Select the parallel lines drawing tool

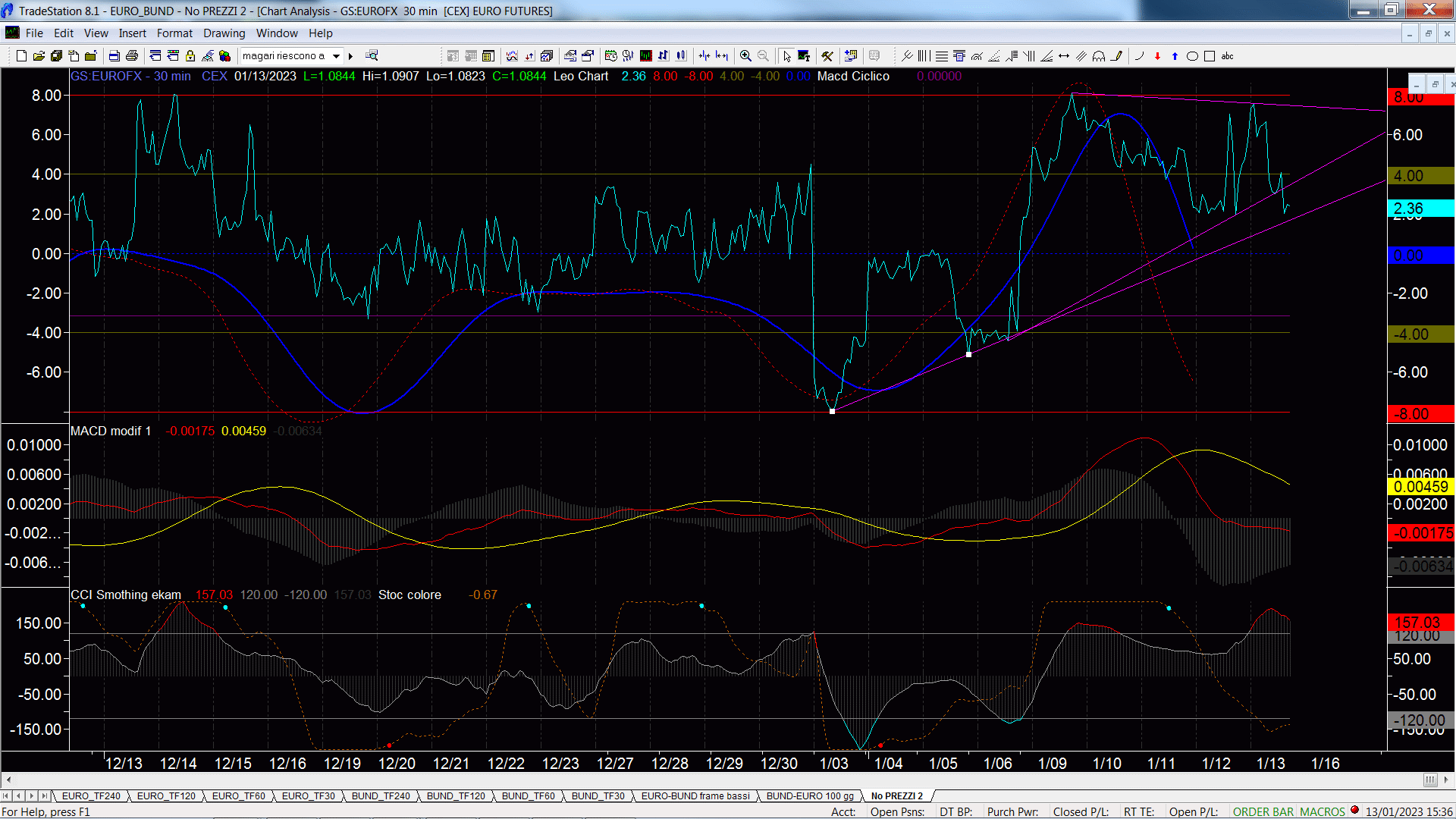click(x=1081, y=56)
